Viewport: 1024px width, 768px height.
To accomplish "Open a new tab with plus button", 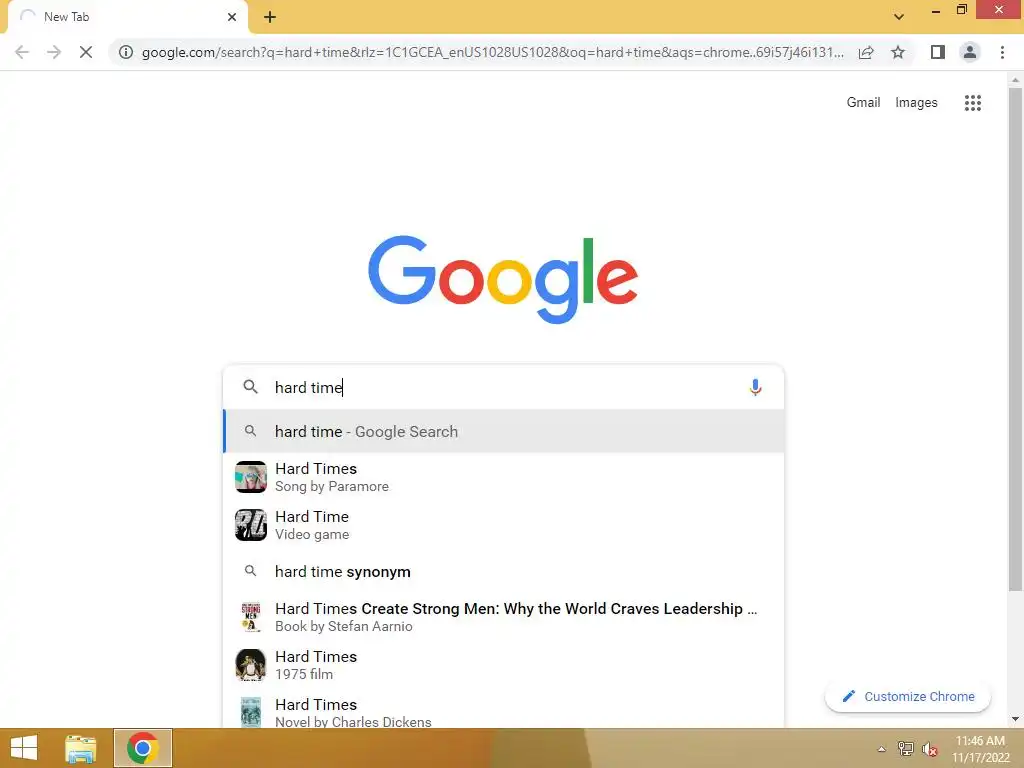I will (x=270, y=17).
